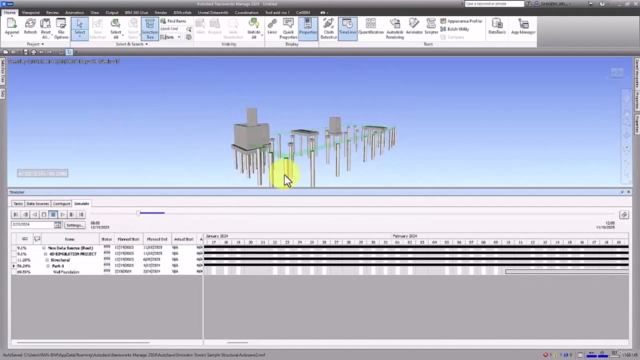Click the export animation icon
This screenshot has width=640, height=360.
[x=624, y=215]
